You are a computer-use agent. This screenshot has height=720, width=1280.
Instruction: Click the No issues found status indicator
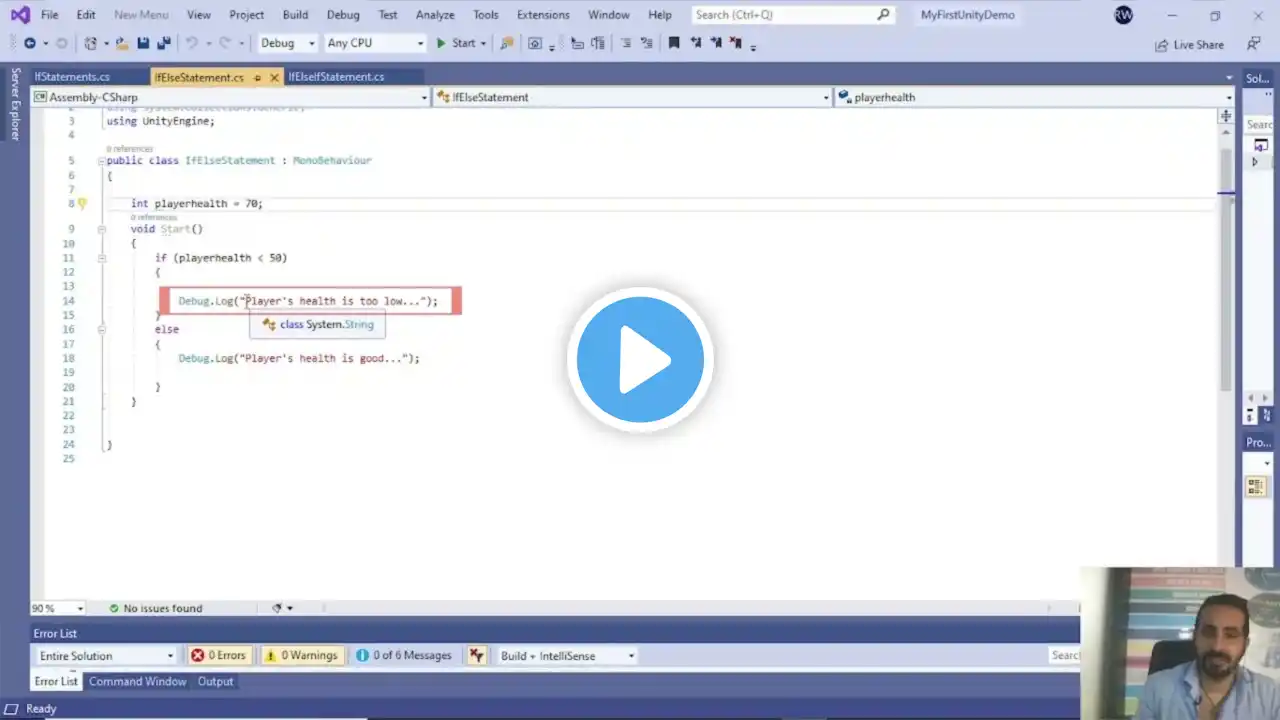155,608
